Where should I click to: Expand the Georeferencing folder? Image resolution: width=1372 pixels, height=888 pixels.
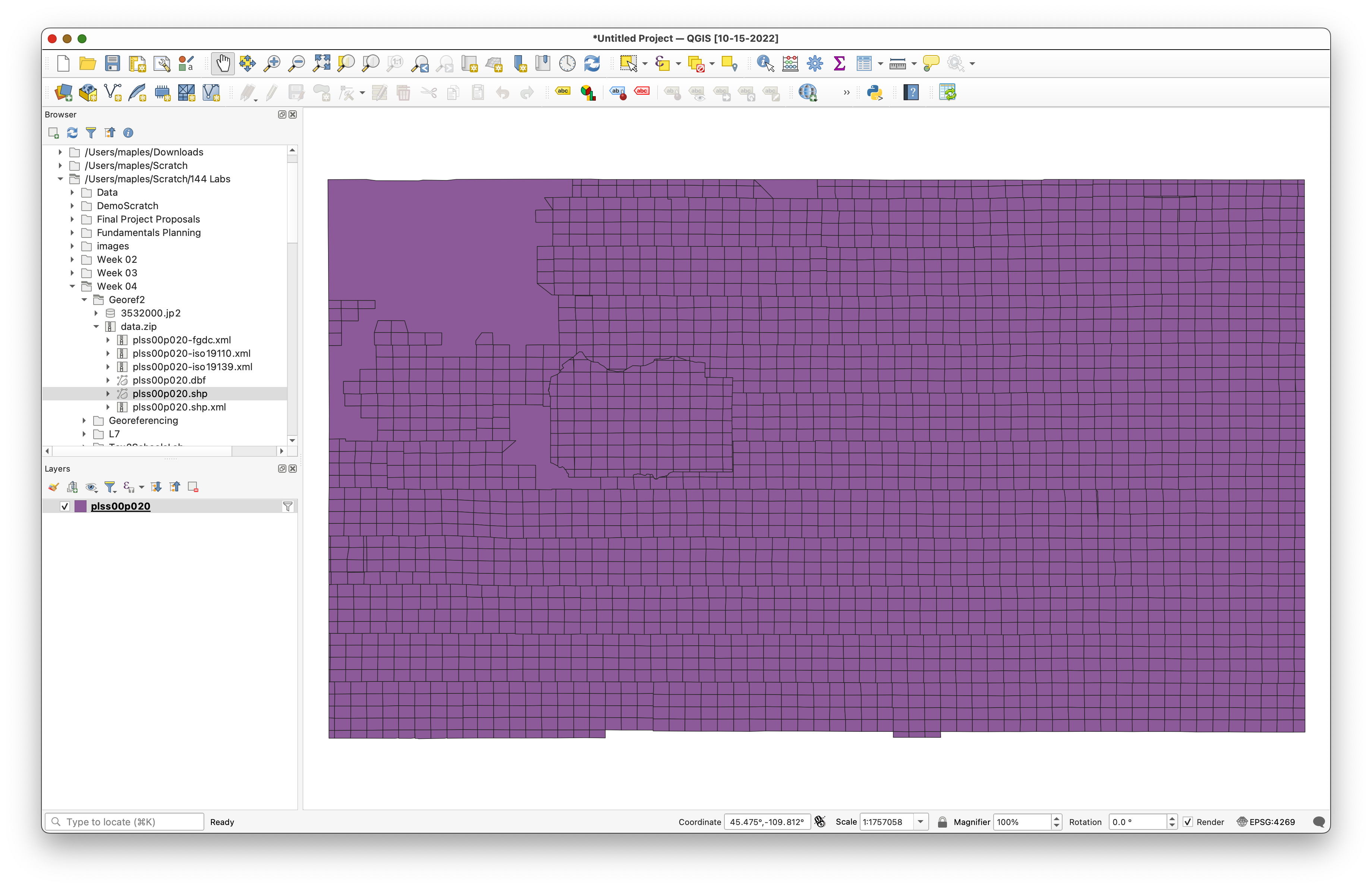click(84, 421)
